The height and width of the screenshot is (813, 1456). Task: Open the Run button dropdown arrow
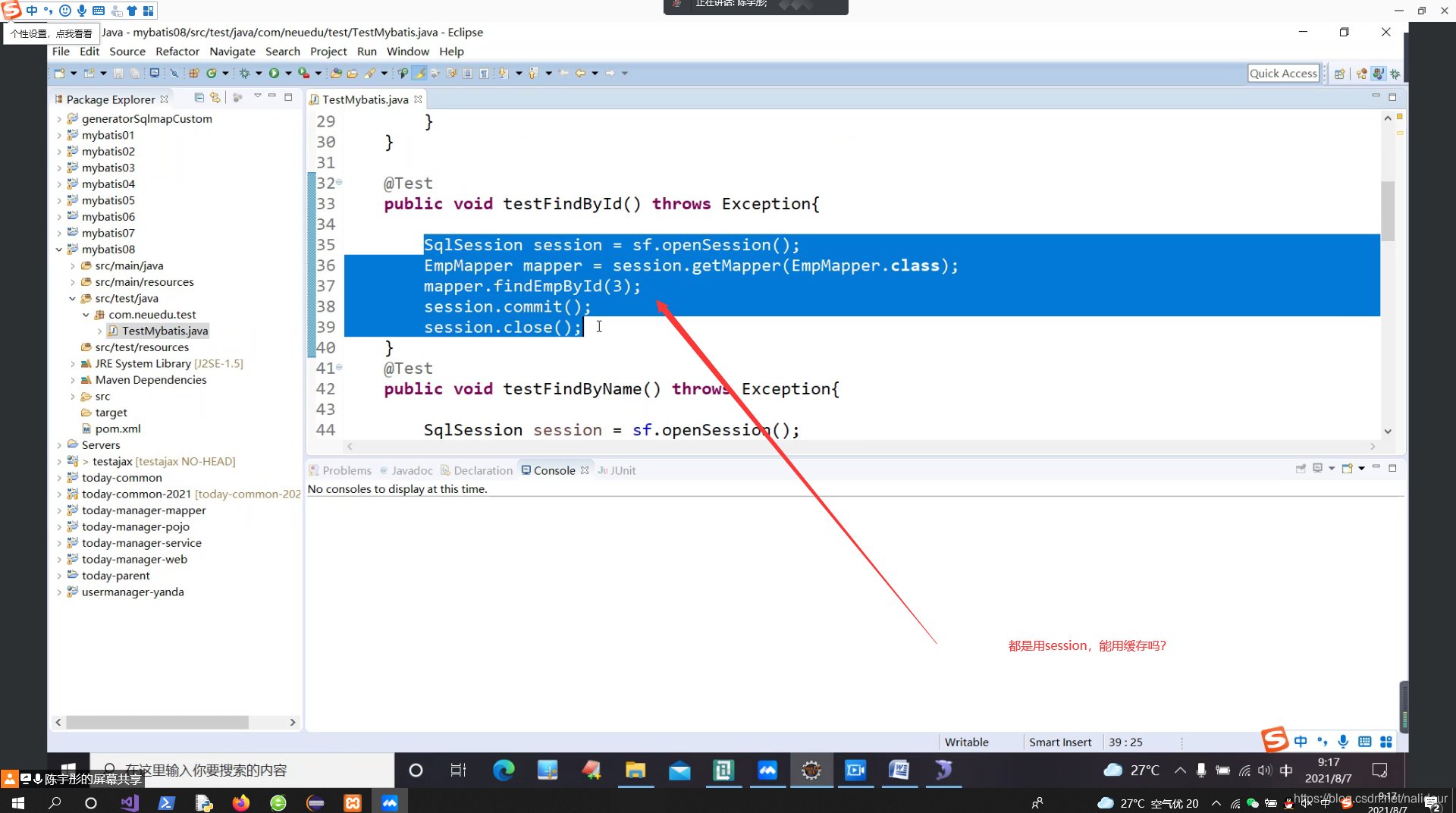point(288,74)
